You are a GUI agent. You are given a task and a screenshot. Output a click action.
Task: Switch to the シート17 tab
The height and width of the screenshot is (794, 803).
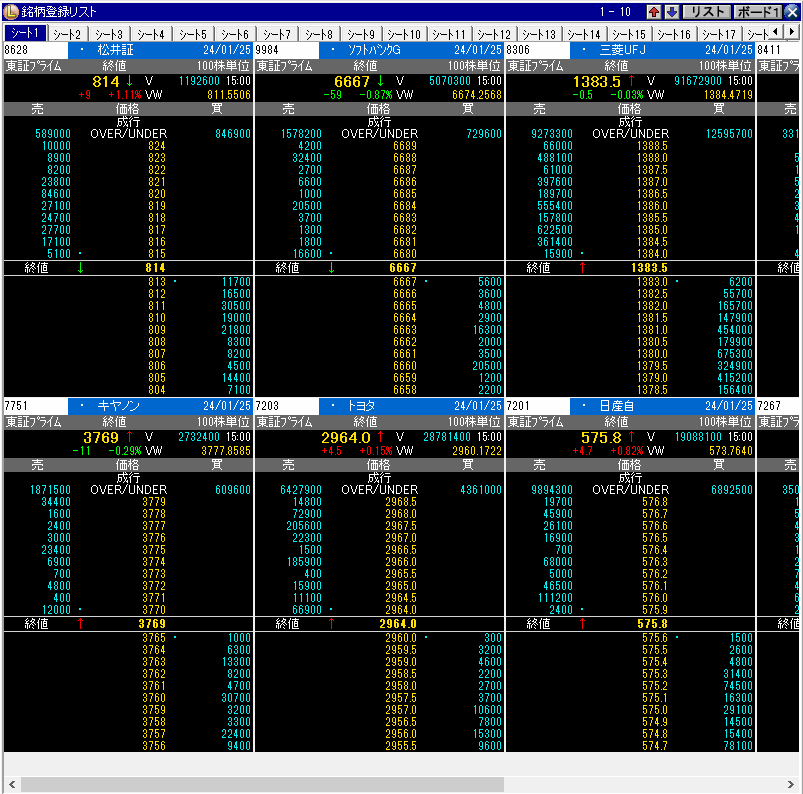719,34
